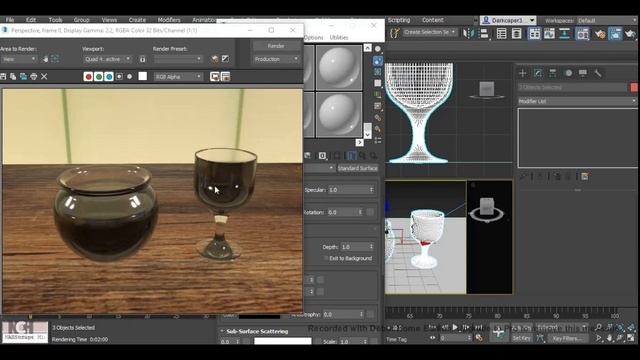The image size is (640, 360).
Task: Select the upper sample sphere material slot
Action: point(339,67)
